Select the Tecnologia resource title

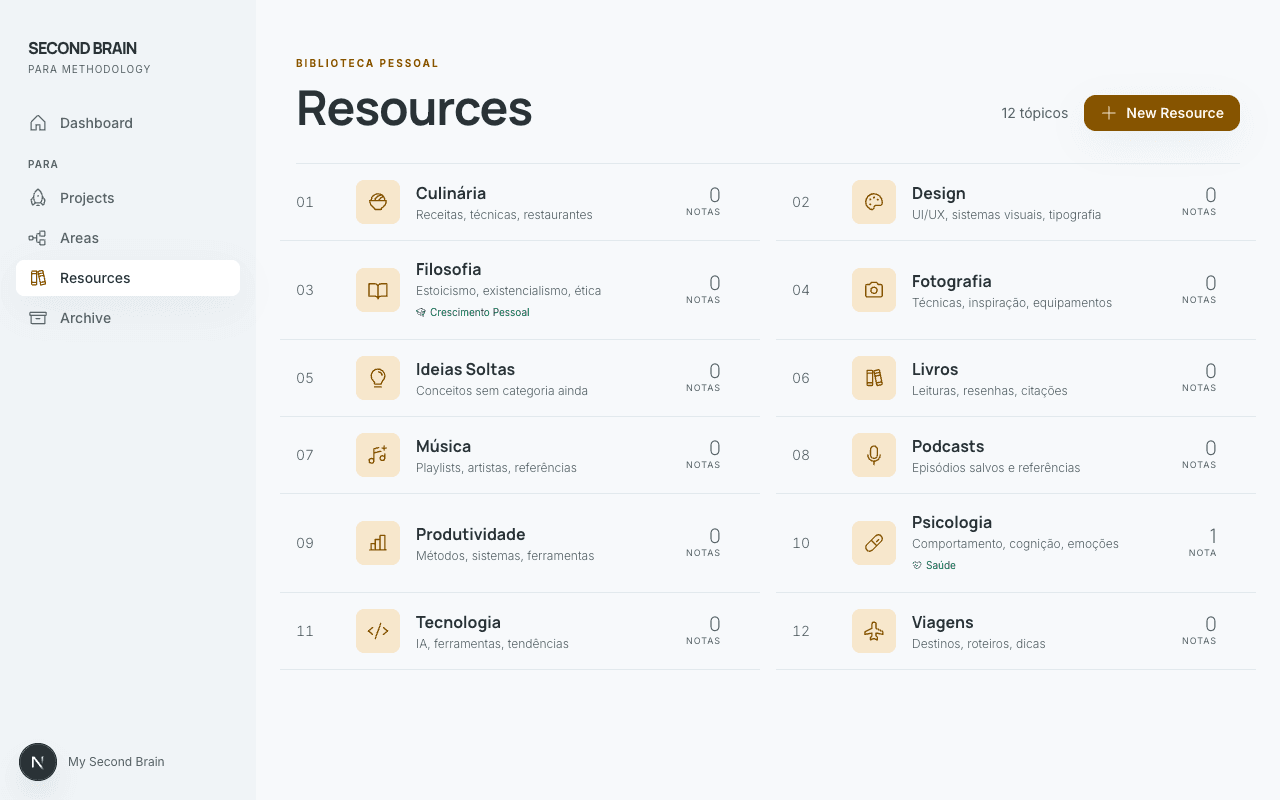(x=459, y=622)
